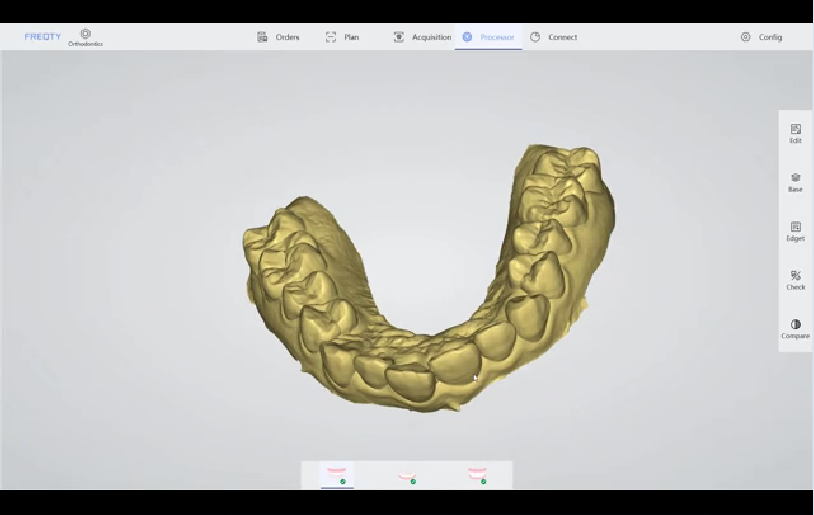Open the Check tool
The image size is (814, 515).
pos(795,280)
